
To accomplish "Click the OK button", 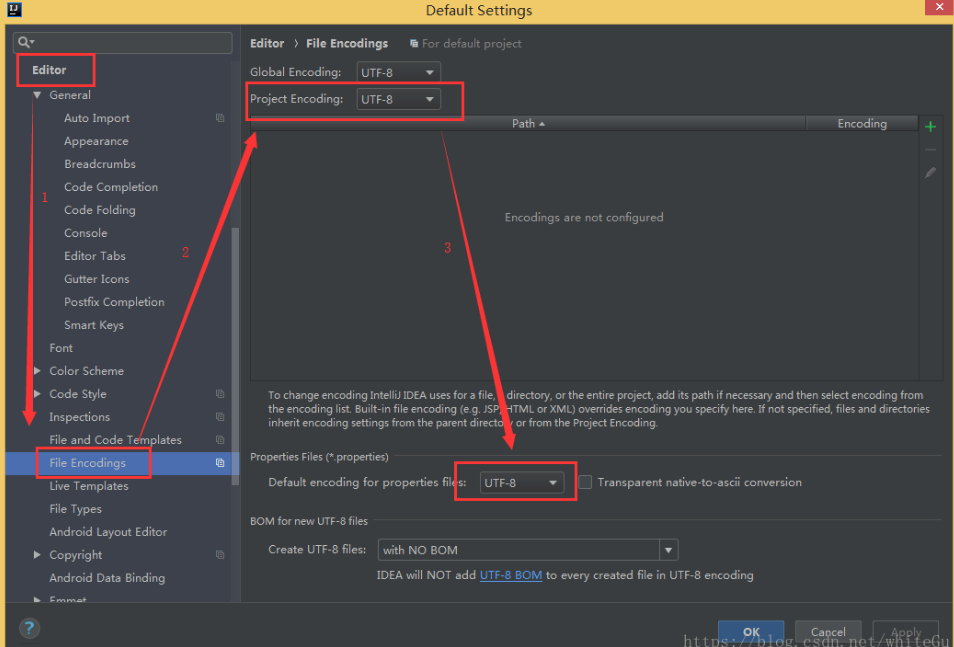I will [x=751, y=632].
